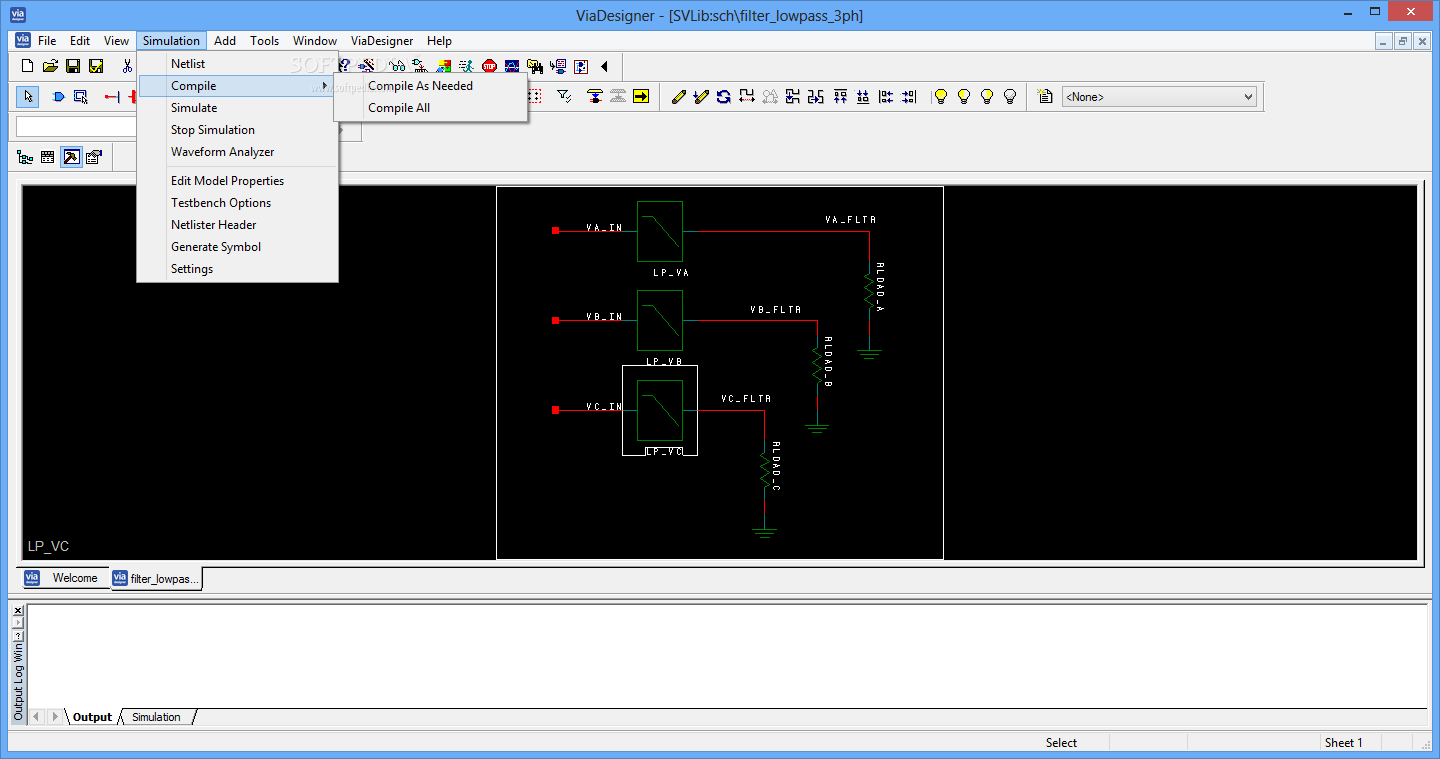The width and height of the screenshot is (1440, 759).
Task: Click the filter funnel with checkmark icon
Action: pos(564,96)
